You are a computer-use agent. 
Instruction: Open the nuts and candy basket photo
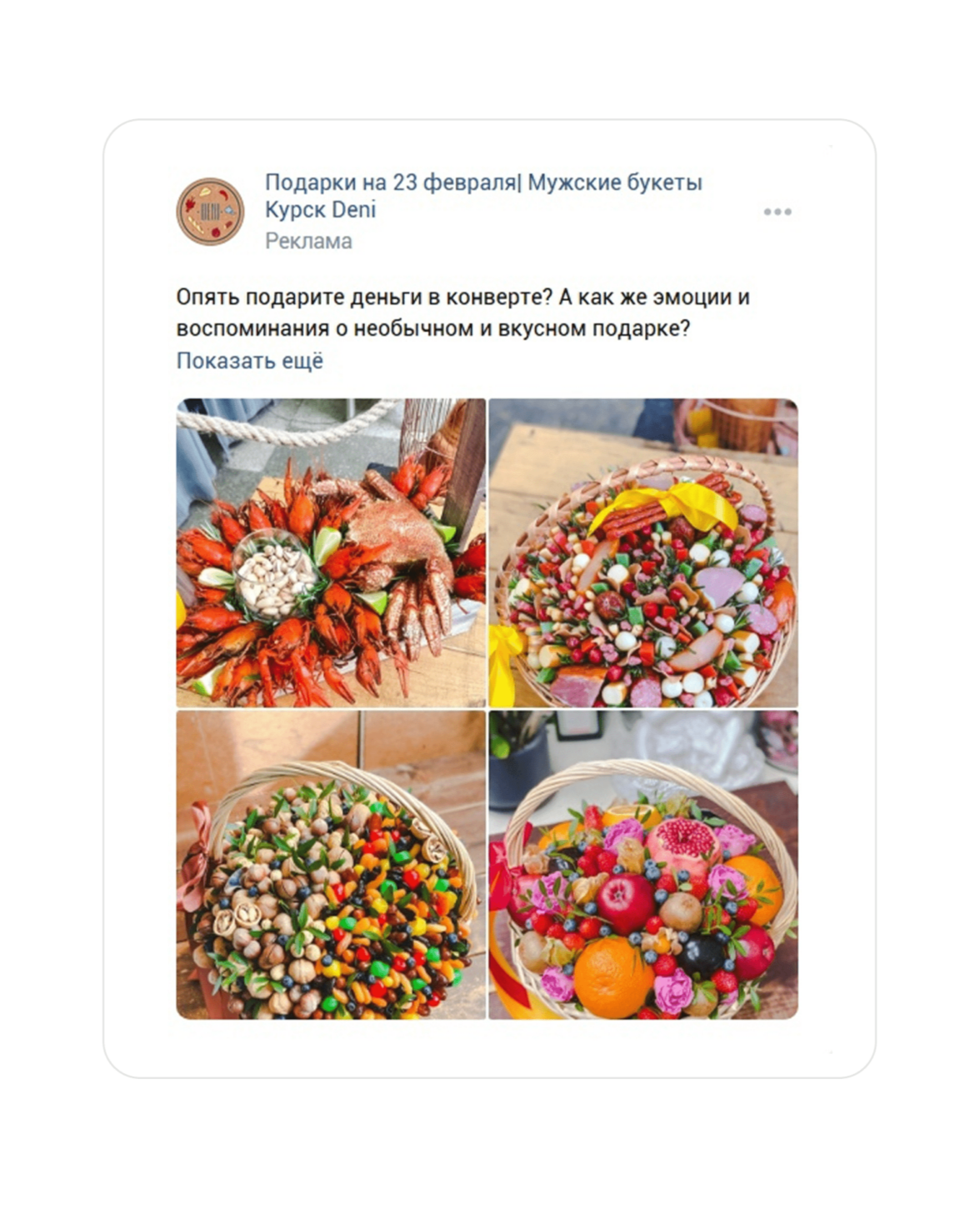pyautogui.click(x=331, y=865)
